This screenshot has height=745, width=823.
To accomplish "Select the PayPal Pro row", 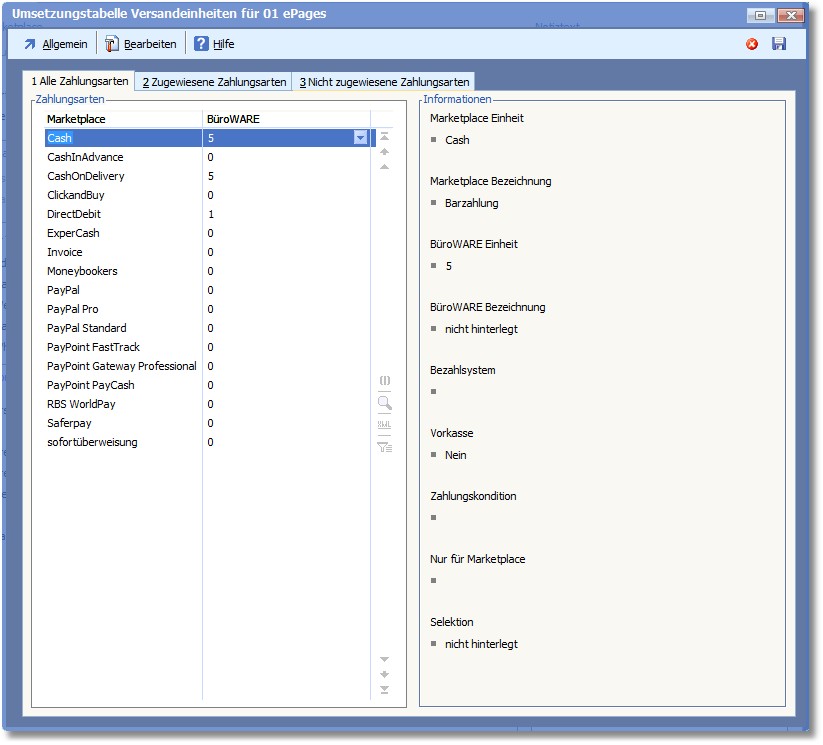I will [73, 309].
